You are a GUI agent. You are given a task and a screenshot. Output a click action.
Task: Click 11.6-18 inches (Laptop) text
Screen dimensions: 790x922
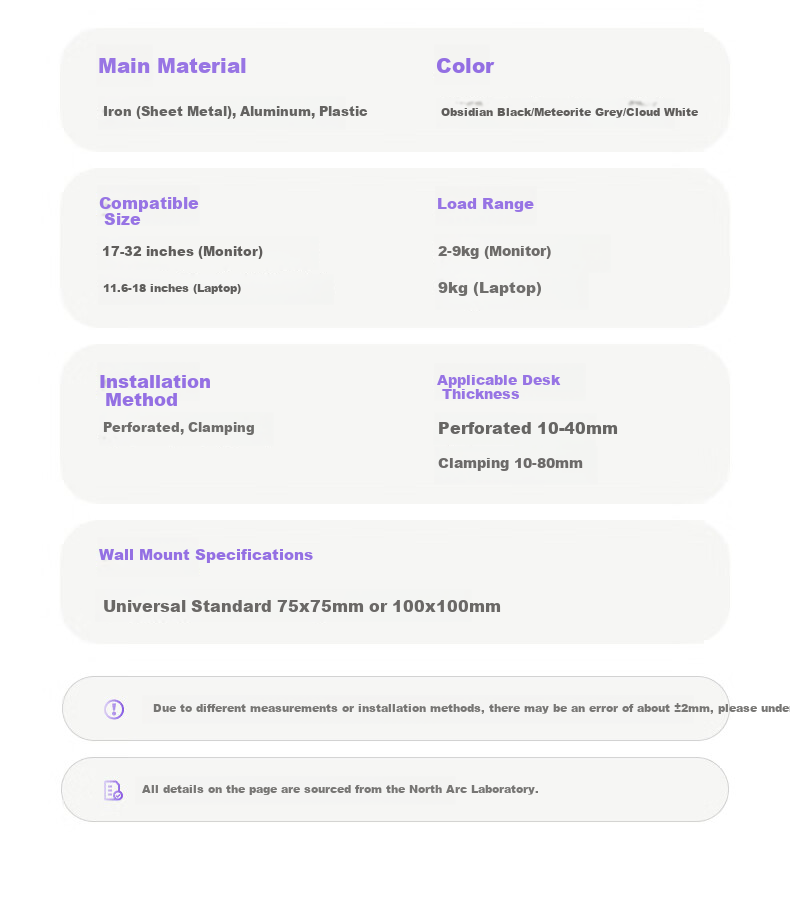[x=172, y=288]
